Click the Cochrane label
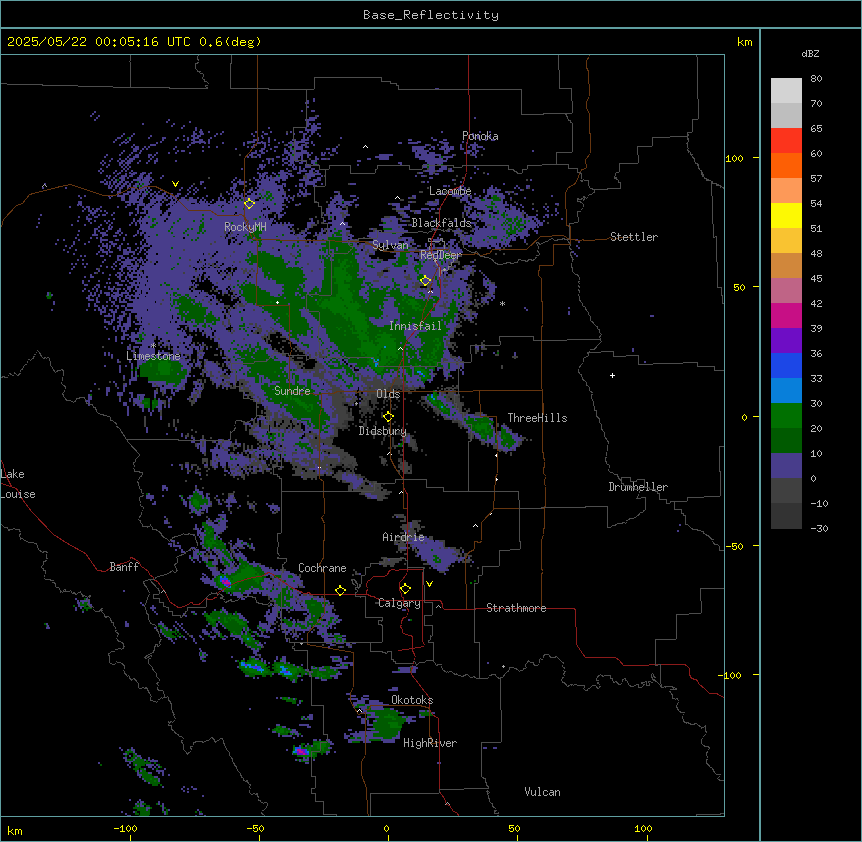 coord(322,568)
